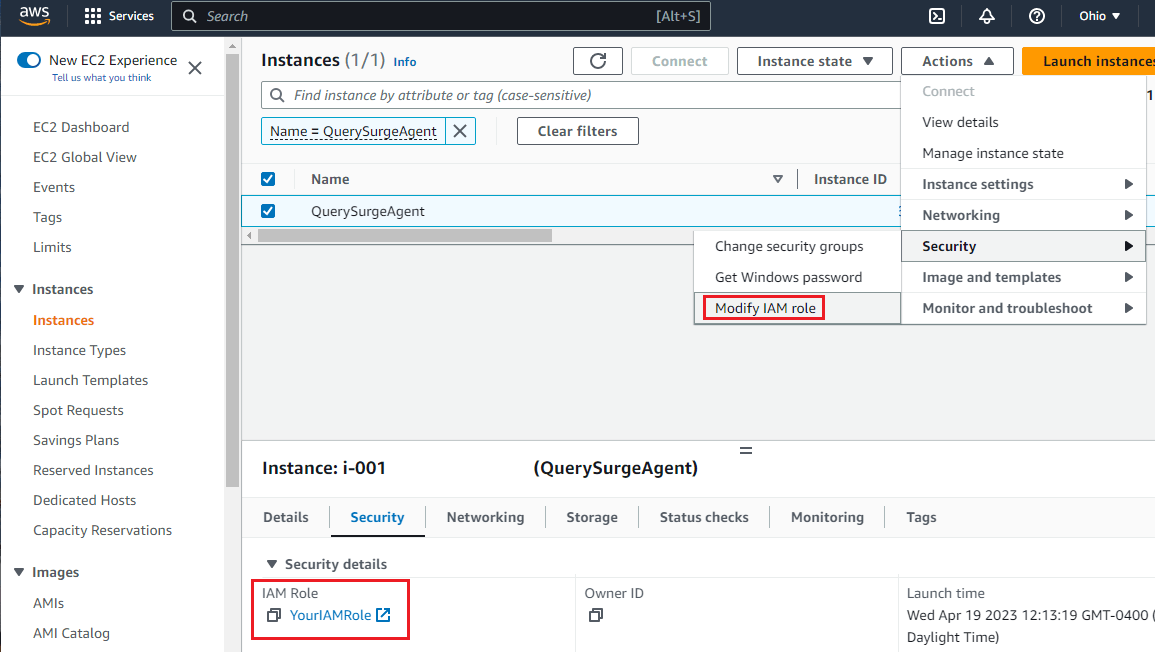Click the Launch instances button
This screenshot has height=658, width=1155.
tap(1099, 60)
